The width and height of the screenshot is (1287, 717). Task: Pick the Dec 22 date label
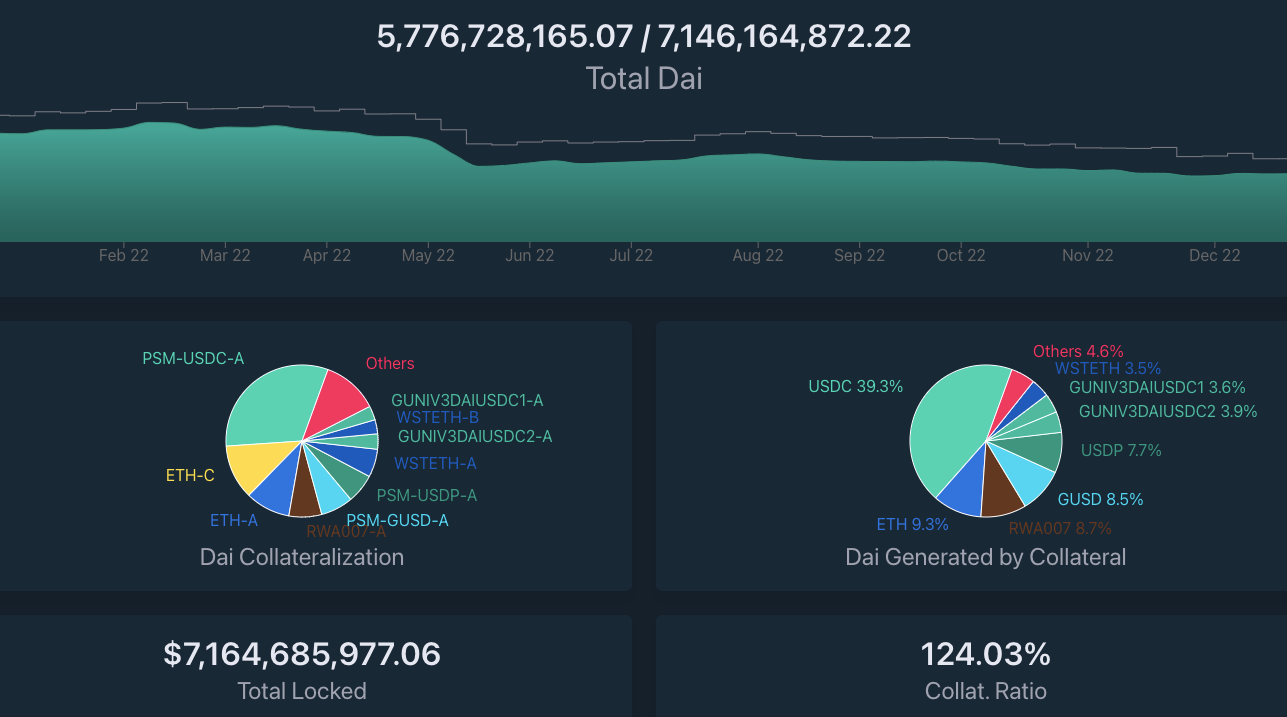click(x=1215, y=255)
